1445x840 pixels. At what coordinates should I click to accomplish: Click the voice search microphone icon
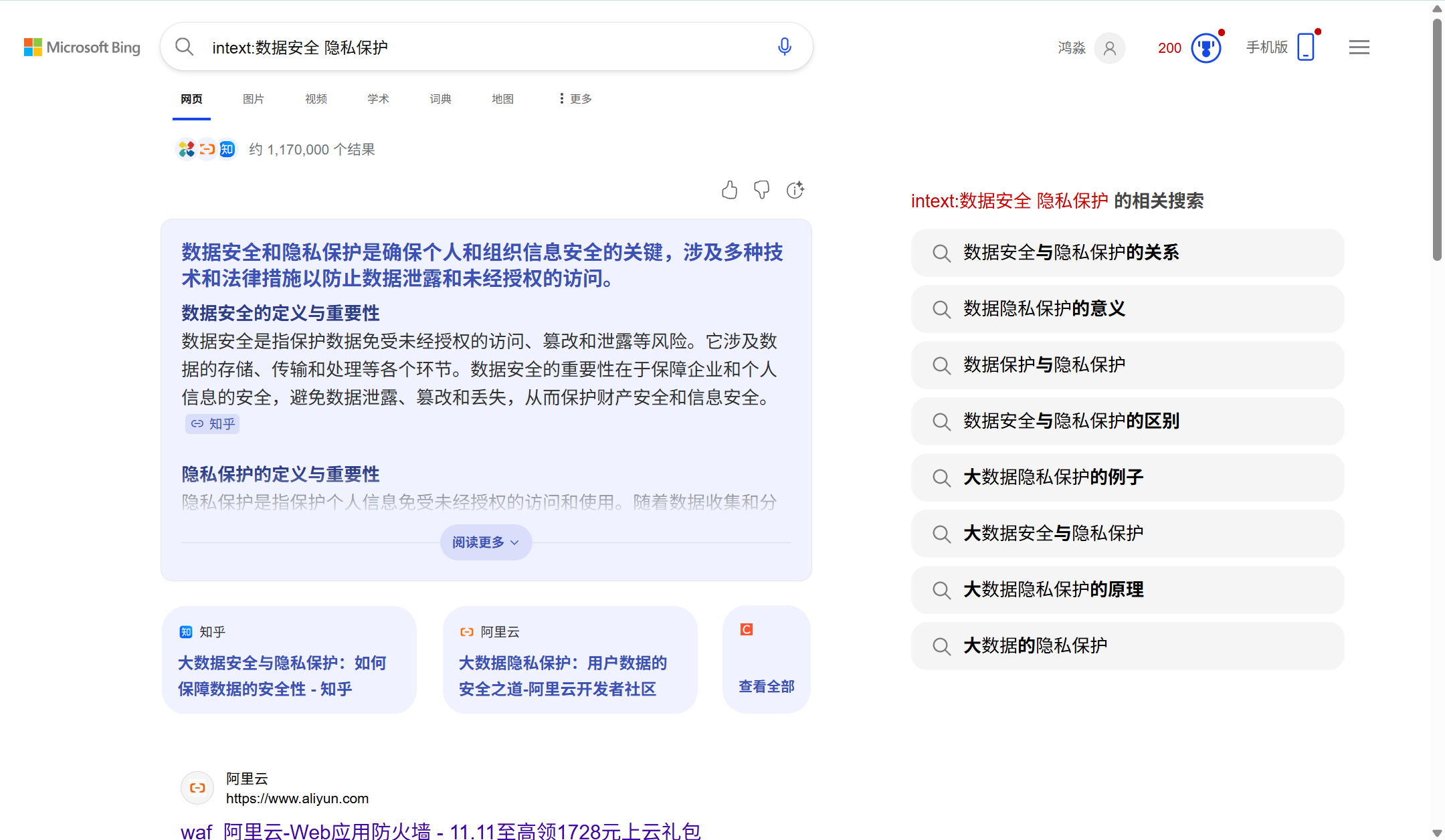783,47
